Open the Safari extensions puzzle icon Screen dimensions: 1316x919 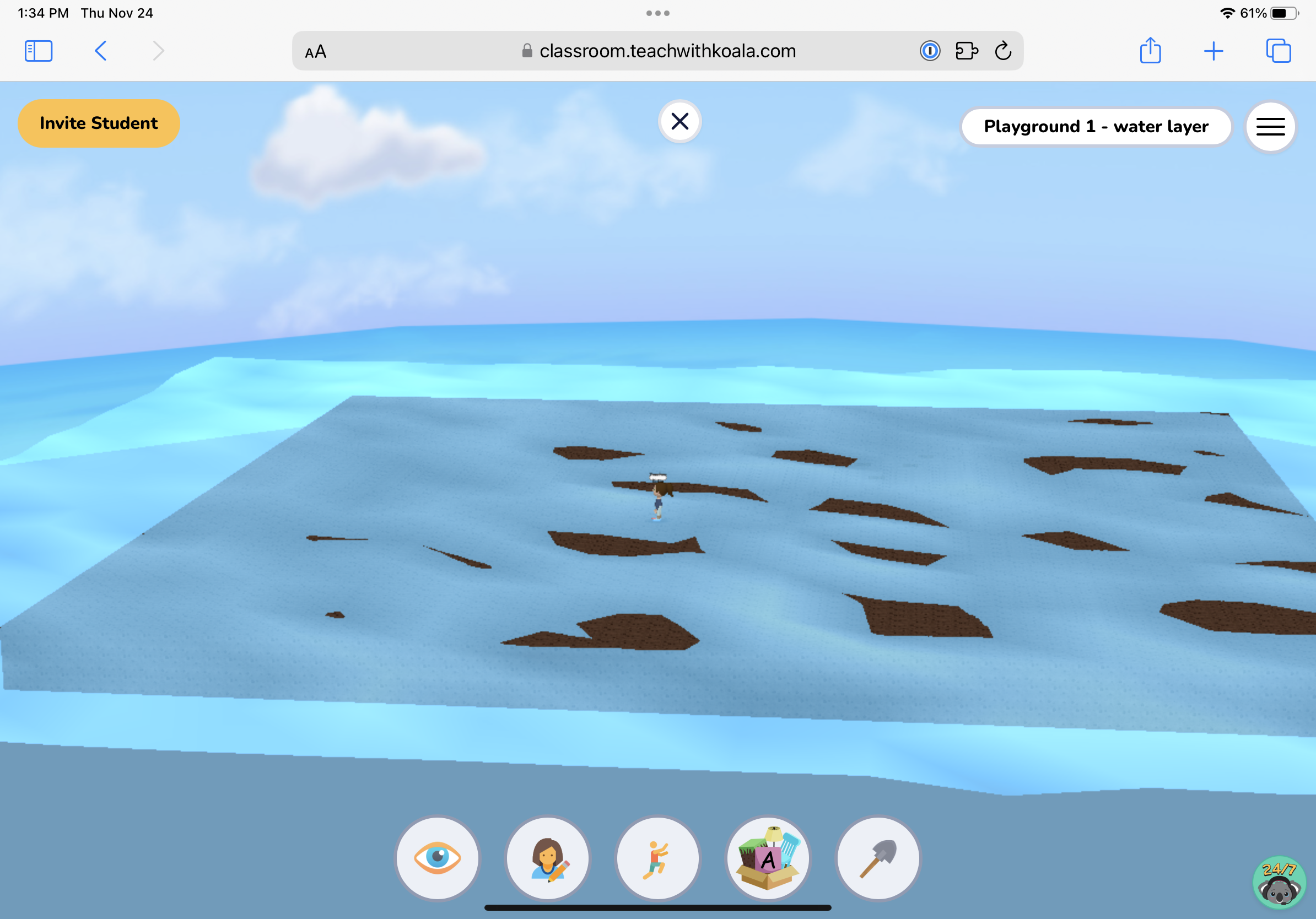click(x=966, y=51)
